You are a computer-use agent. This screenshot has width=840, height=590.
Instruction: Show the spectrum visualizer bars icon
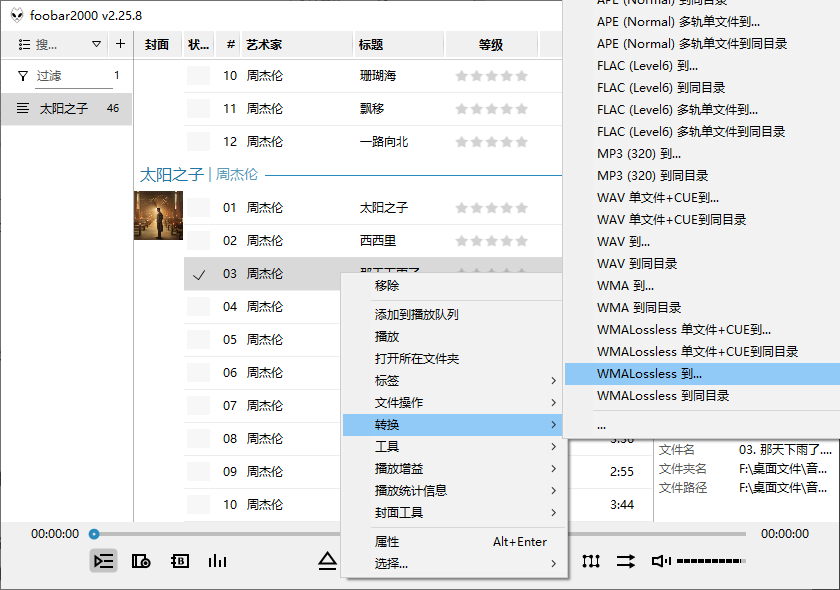coord(217,561)
